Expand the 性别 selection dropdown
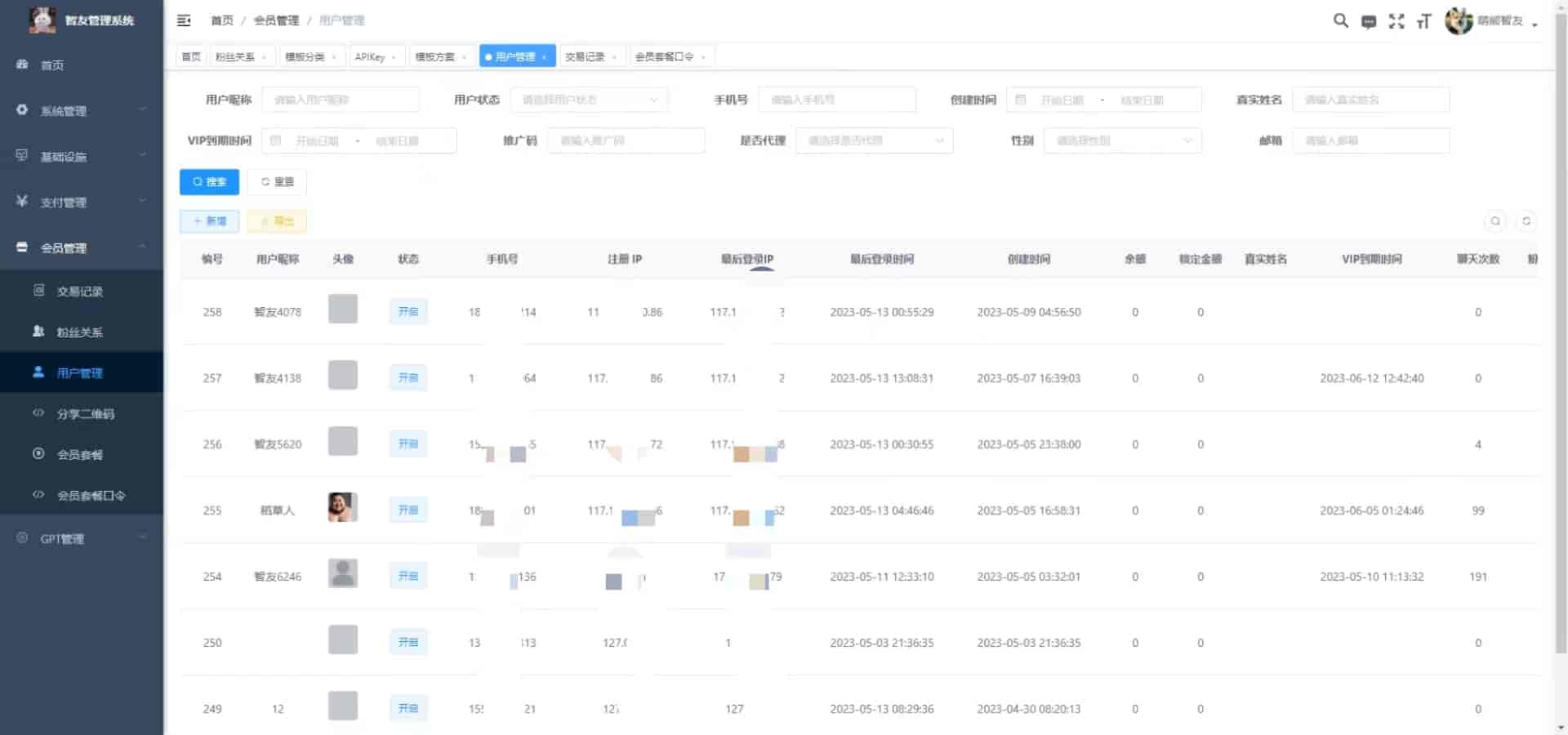Screen dimensions: 1568x735 pyautogui.click(x=1122, y=140)
